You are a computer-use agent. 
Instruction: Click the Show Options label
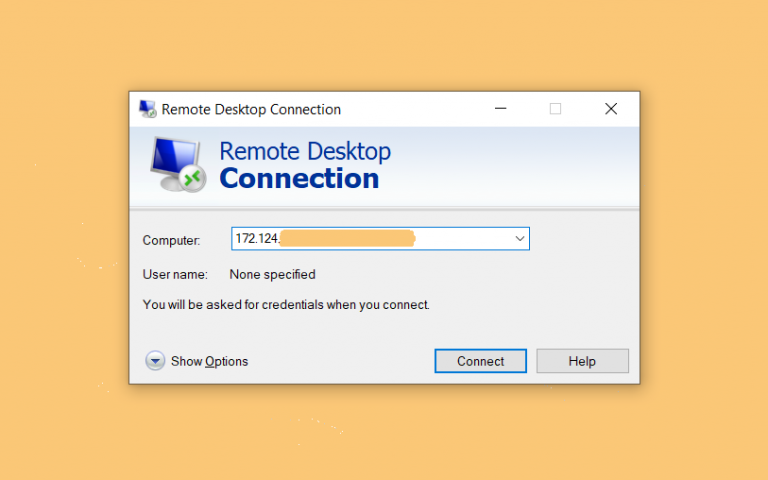209,361
